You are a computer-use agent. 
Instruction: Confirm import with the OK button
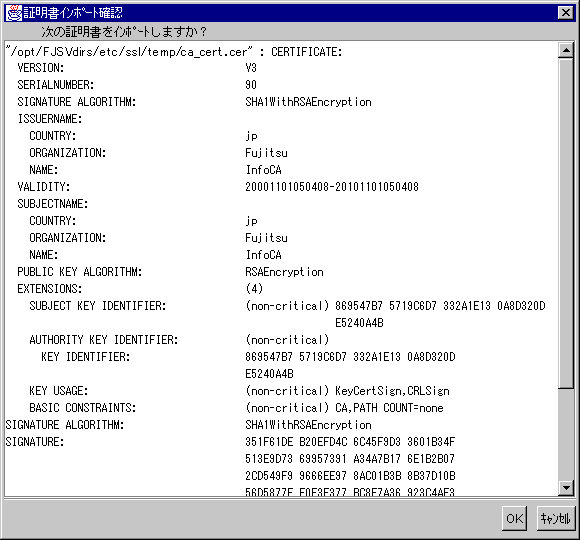(514, 518)
